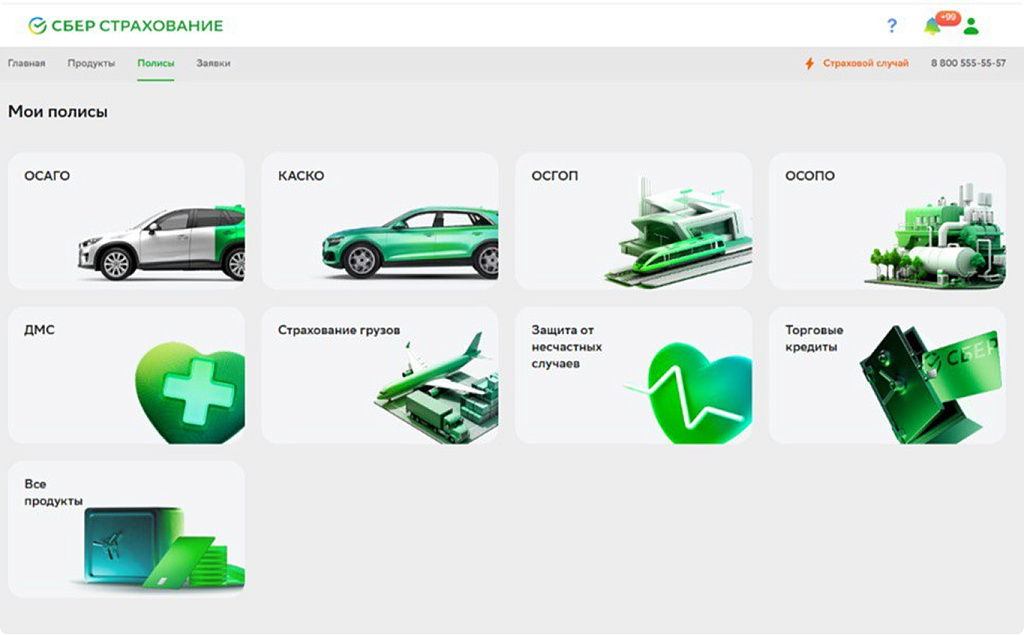This screenshot has width=1024, height=635.
Task: Open the user profile icon
Action: [x=970, y=26]
